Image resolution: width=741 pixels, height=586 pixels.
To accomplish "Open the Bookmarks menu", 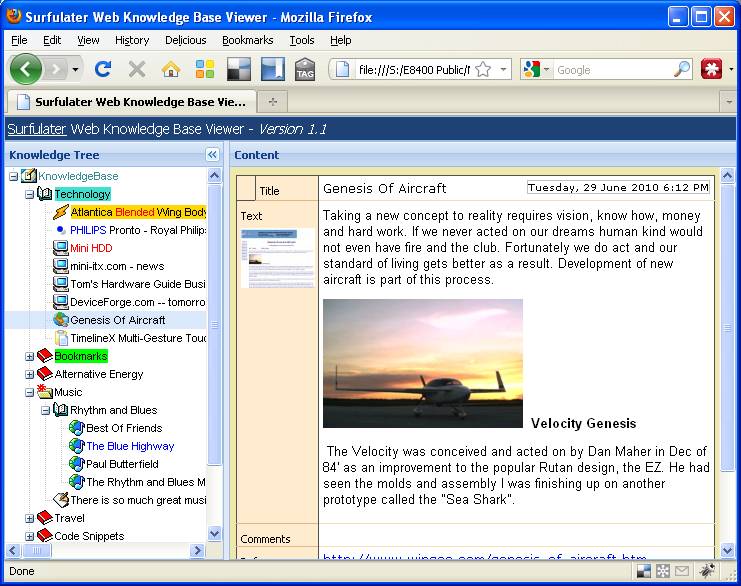I will (x=248, y=40).
